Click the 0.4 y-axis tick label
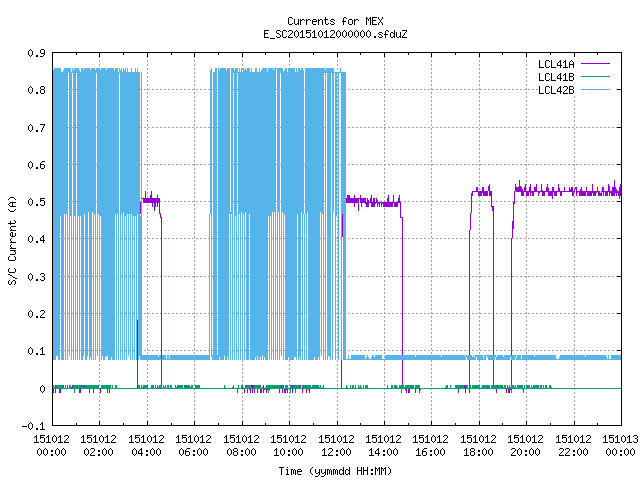 tap(36, 239)
